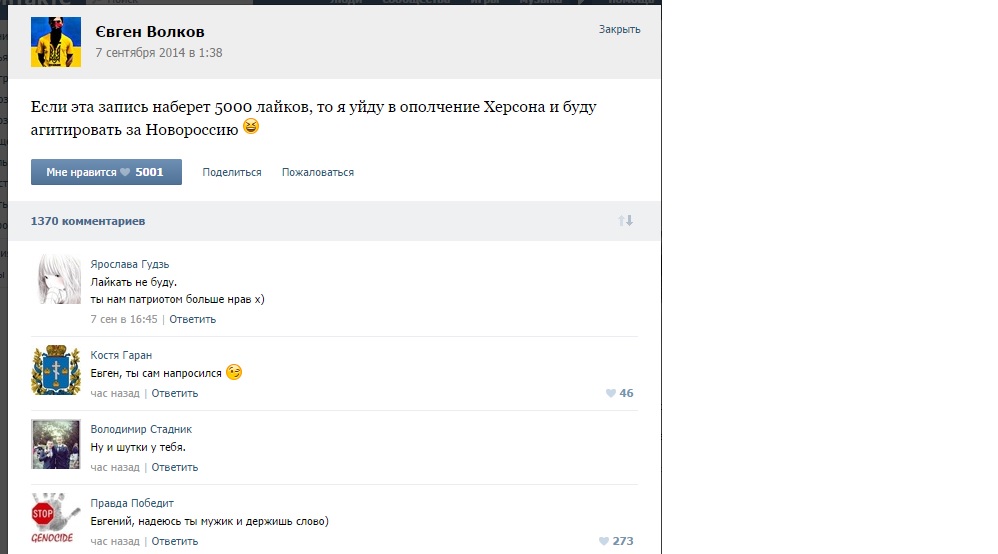Open Володимир Стадник's avatar photo

click(55, 445)
